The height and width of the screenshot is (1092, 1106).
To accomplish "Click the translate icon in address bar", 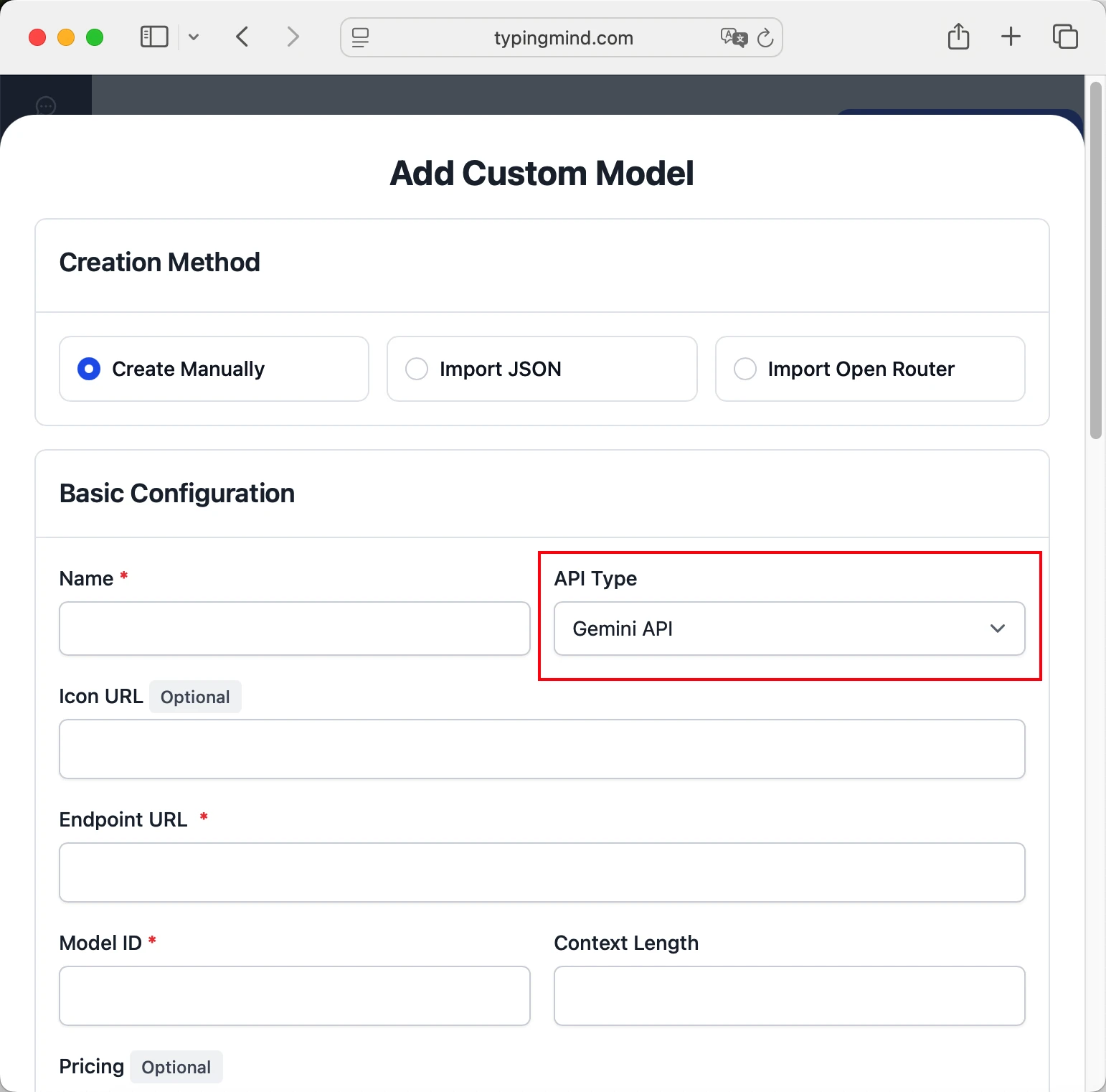I will (x=732, y=37).
